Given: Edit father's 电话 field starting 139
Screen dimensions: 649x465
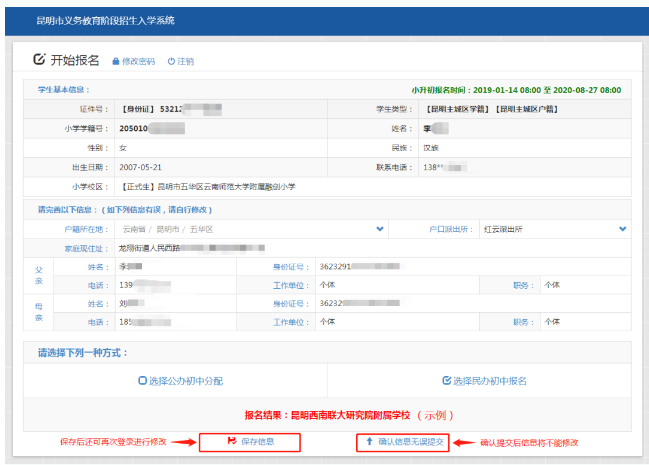Looking at the screenshot, I should coord(175,285).
